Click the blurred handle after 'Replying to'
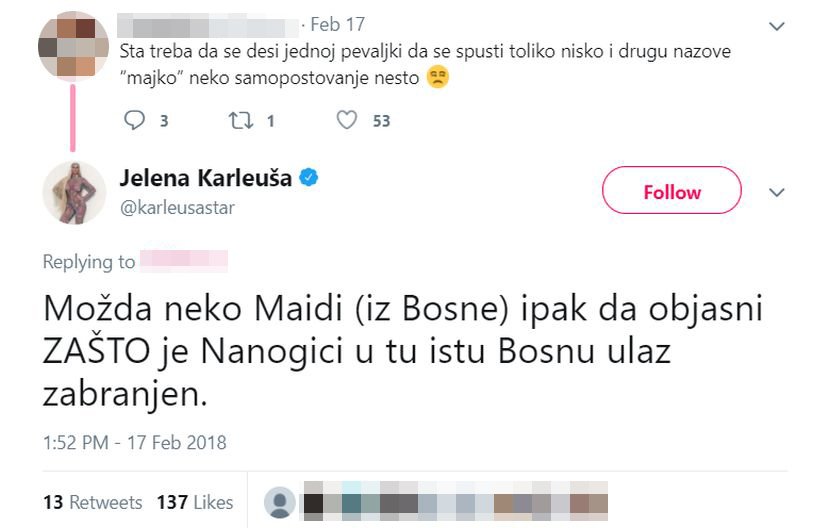Screen dimensions: 830x528 (x=184, y=262)
